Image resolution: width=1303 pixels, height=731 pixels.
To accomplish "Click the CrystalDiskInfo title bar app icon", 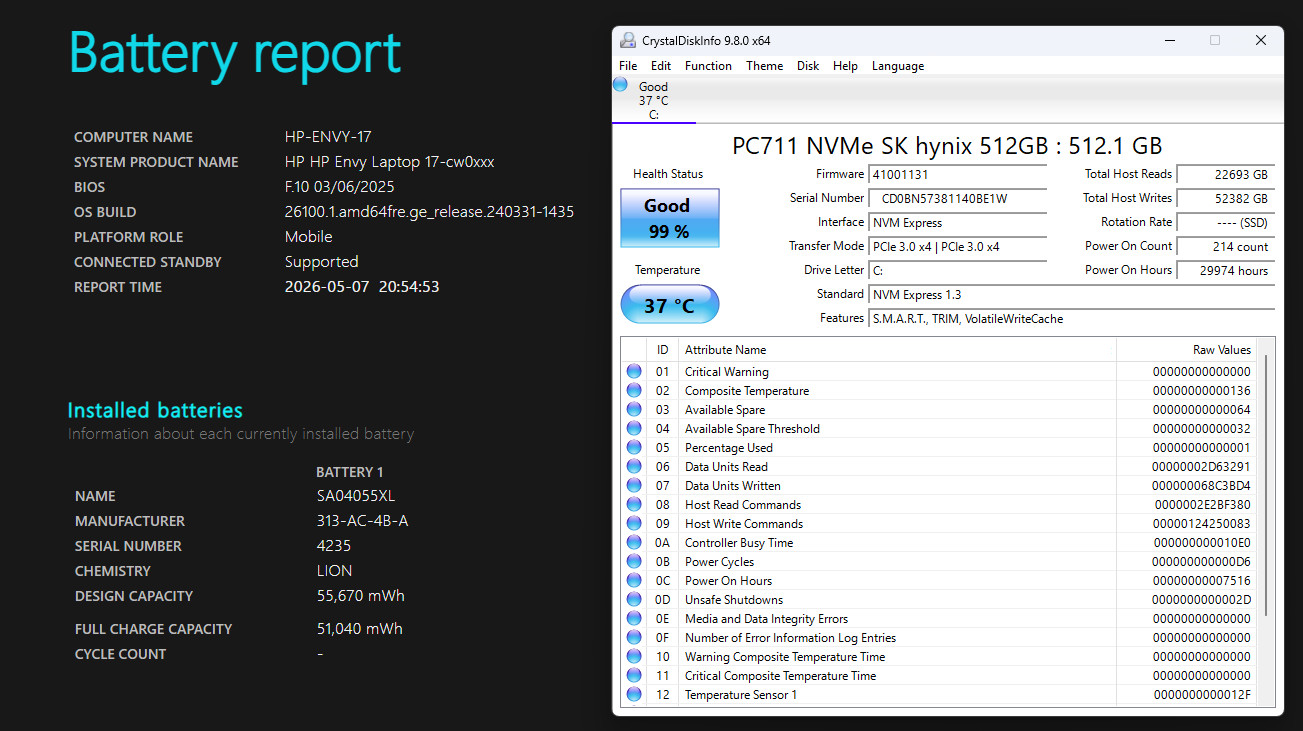I will click(x=627, y=40).
